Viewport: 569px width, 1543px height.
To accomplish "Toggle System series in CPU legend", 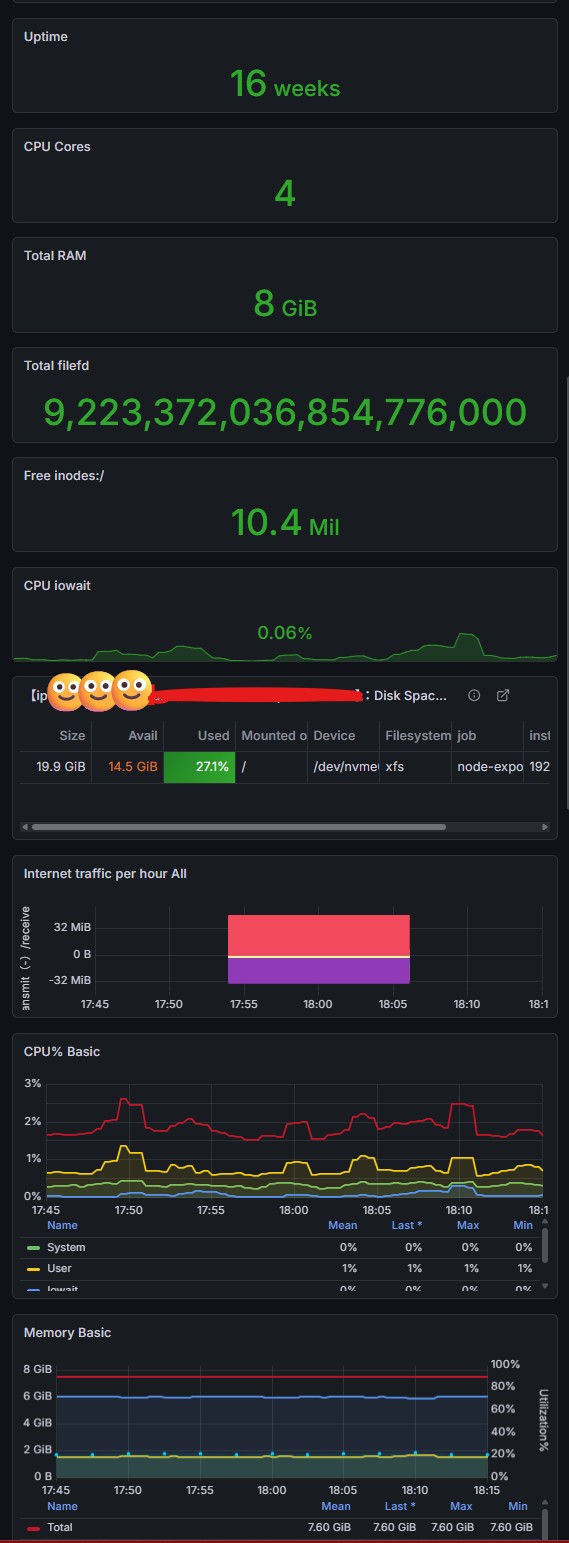I will point(66,1247).
